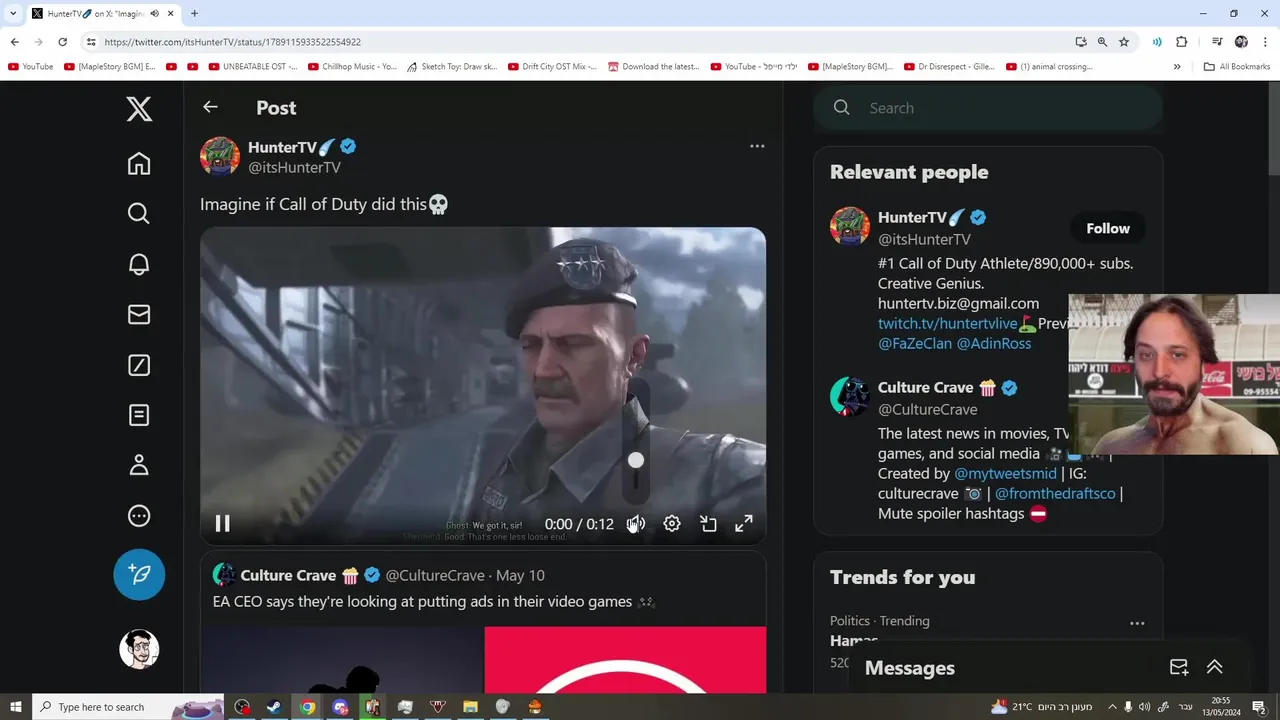Open the Profile person icon in sidebar
Screen dimensions: 1280x720
click(x=139, y=465)
